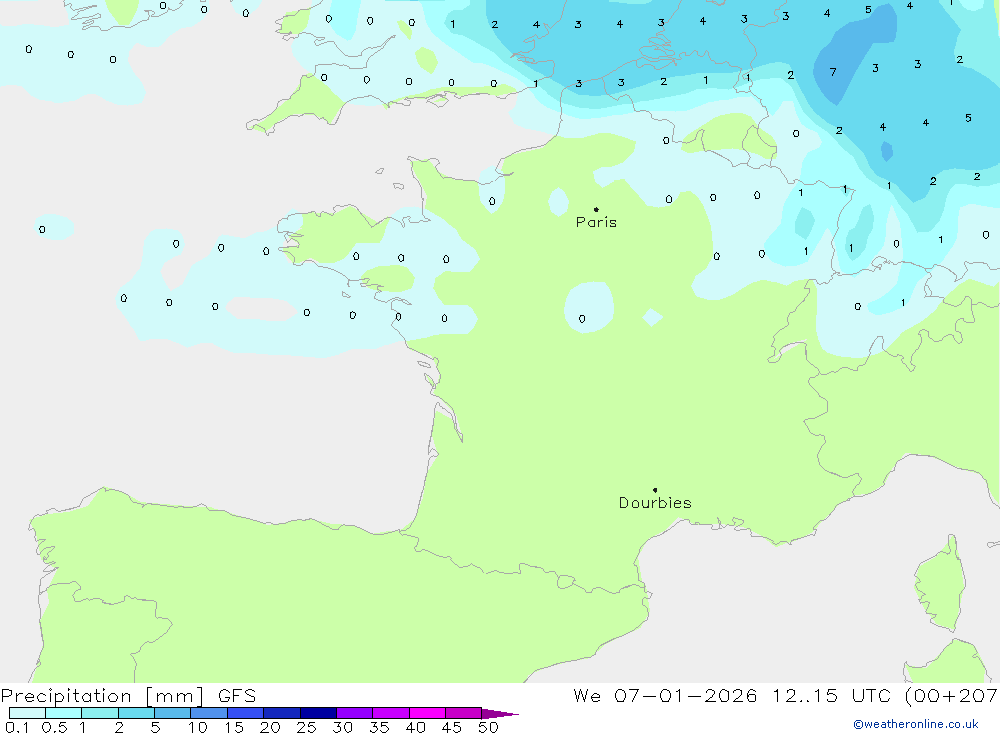Select the Dourbies location dot marker
Image resolution: width=1000 pixels, height=733 pixels.
(x=655, y=490)
